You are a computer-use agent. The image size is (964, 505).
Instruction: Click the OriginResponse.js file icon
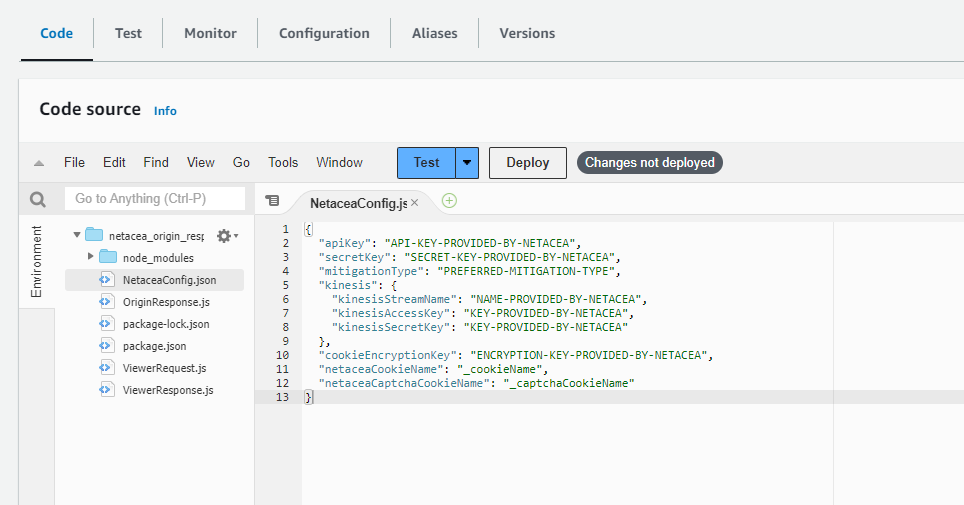106,302
